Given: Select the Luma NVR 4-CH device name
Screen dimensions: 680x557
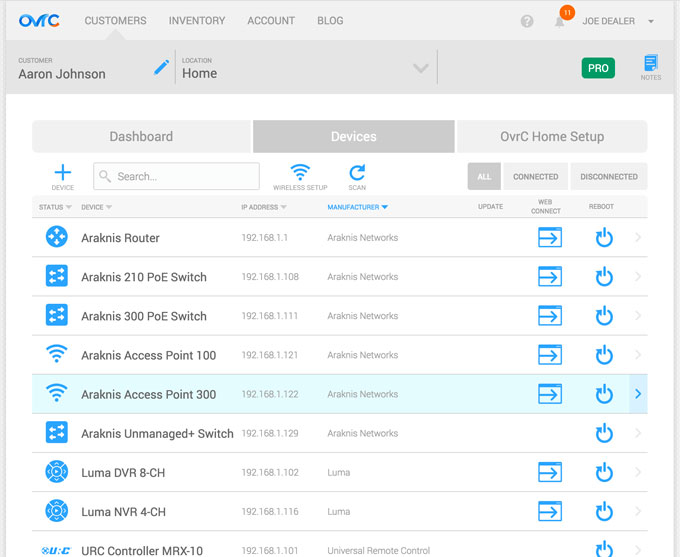Looking at the screenshot, I should pos(124,512).
